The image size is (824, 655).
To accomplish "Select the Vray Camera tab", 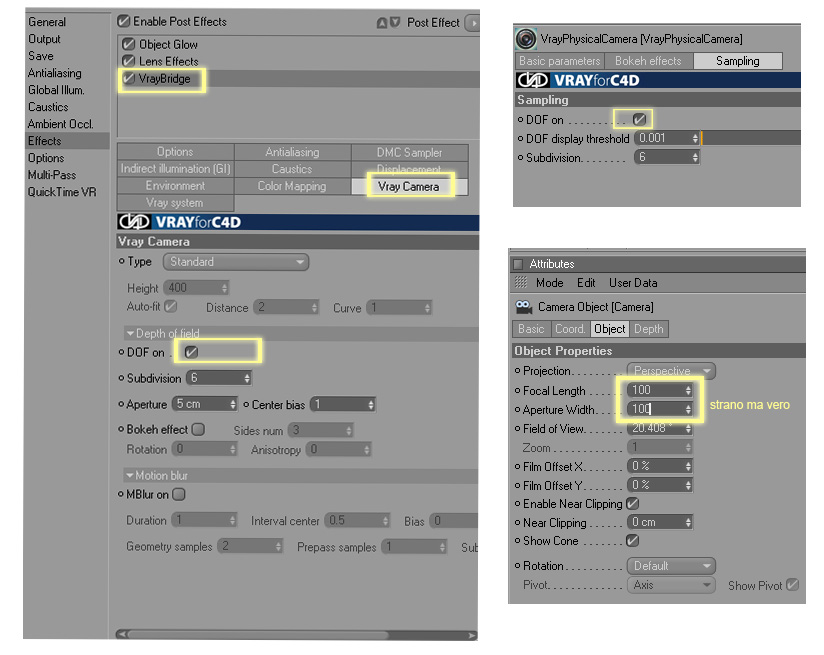I will click(409, 187).
